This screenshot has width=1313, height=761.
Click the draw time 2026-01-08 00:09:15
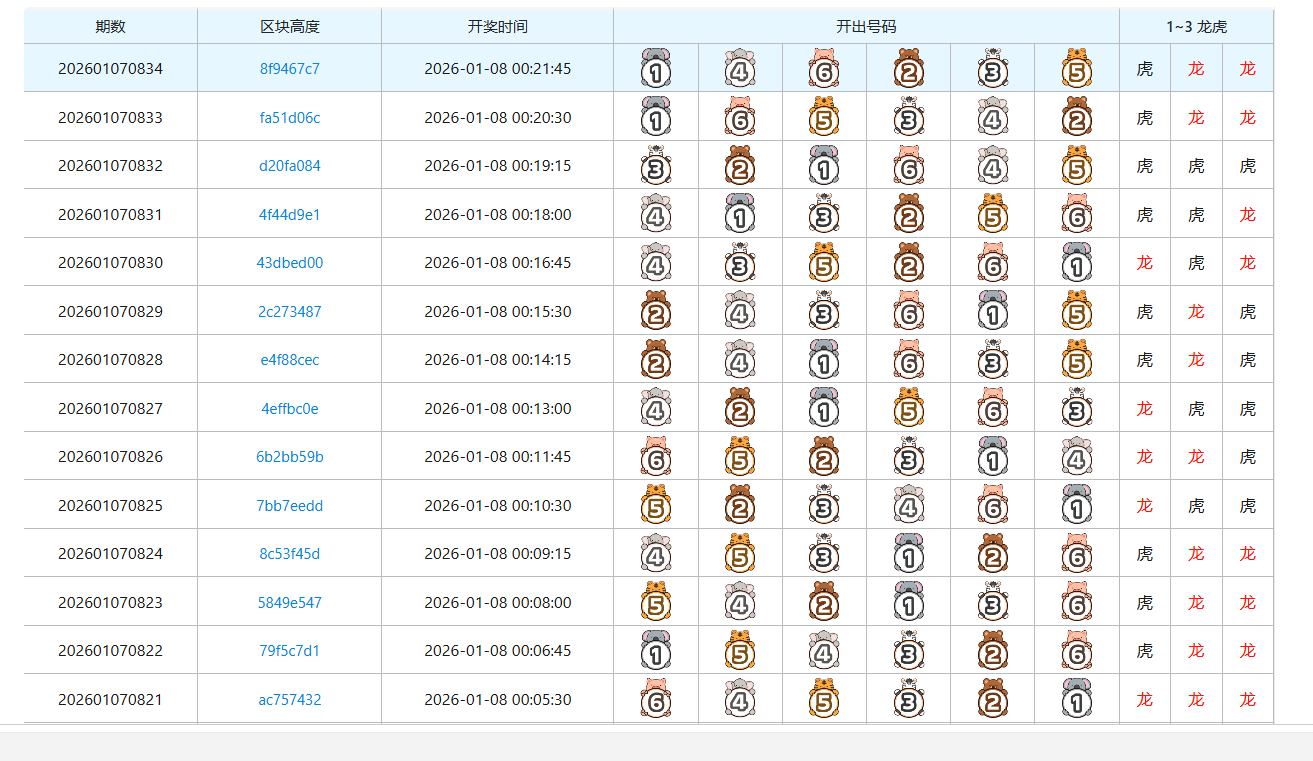click(x=497, y=554)
